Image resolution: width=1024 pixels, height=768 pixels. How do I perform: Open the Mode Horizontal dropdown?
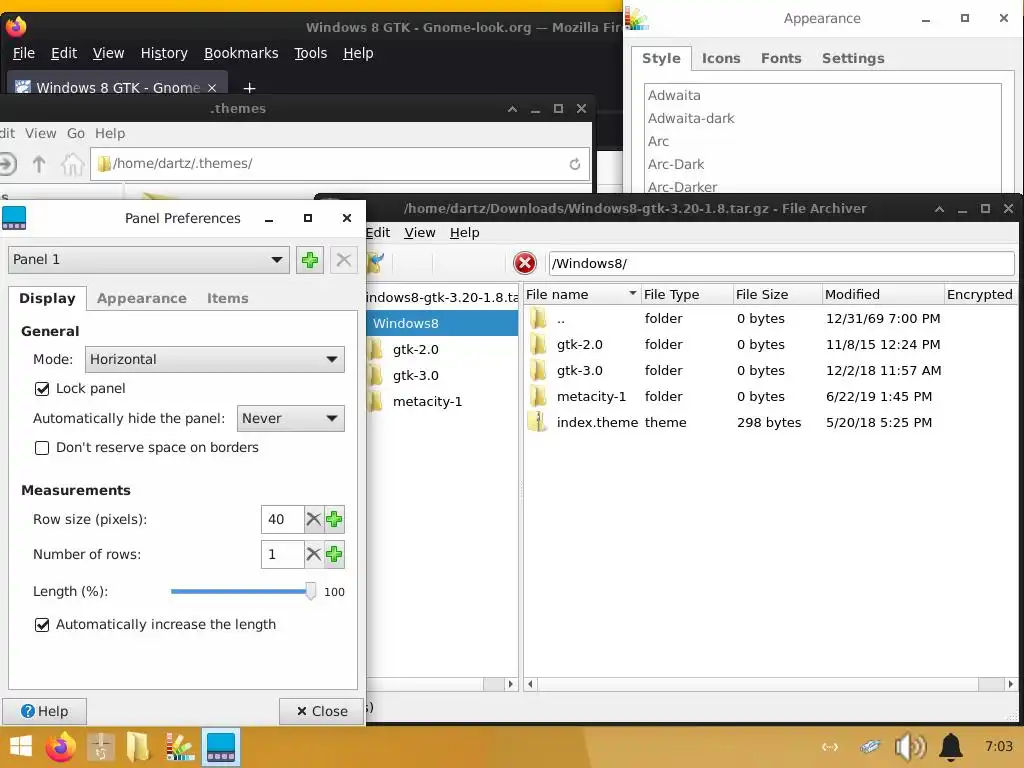(x=214, y=359)
